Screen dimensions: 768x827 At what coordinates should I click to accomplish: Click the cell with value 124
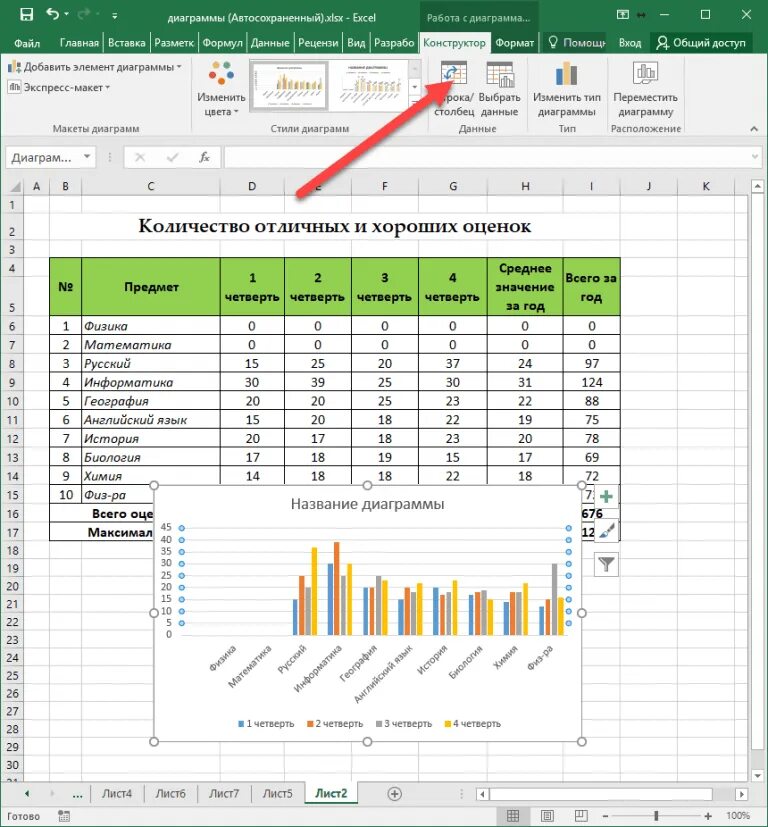[x=591, y=382]
